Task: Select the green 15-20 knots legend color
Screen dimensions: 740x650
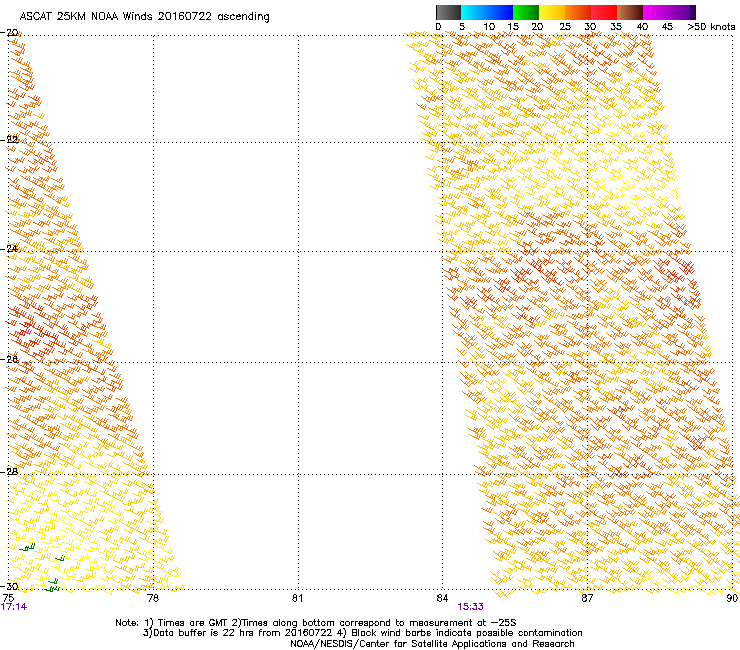Action: (x=526, y=12)
